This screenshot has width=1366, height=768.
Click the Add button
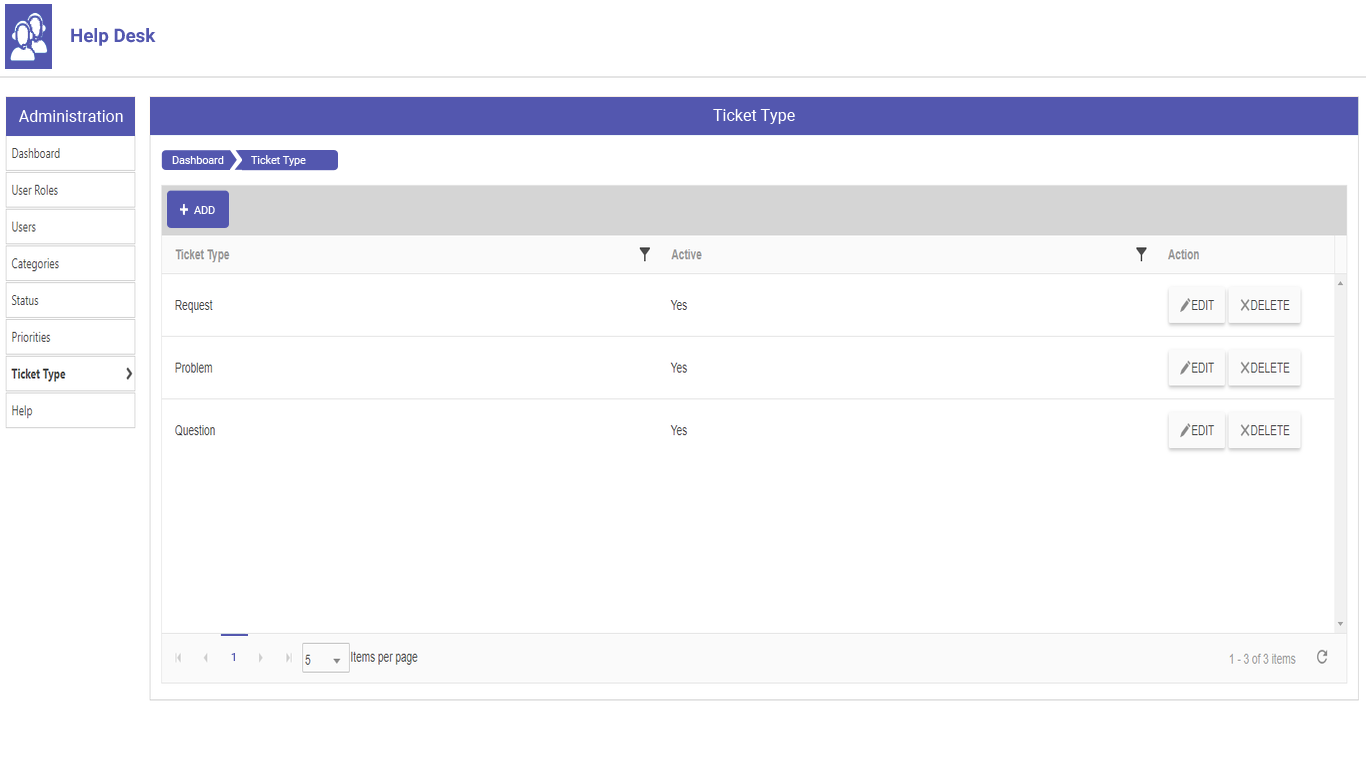(x=198, y=210)
